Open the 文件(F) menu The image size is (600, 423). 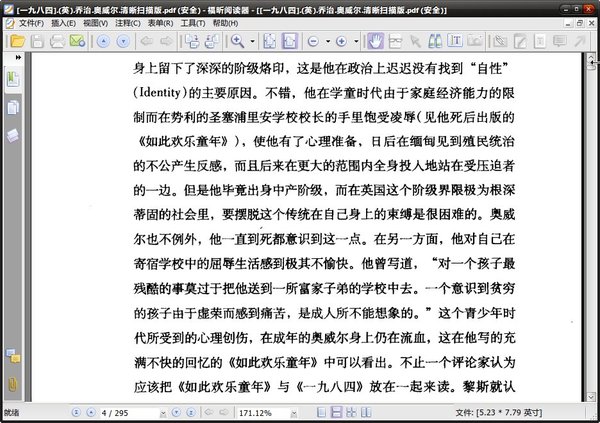tap(31, 23)
